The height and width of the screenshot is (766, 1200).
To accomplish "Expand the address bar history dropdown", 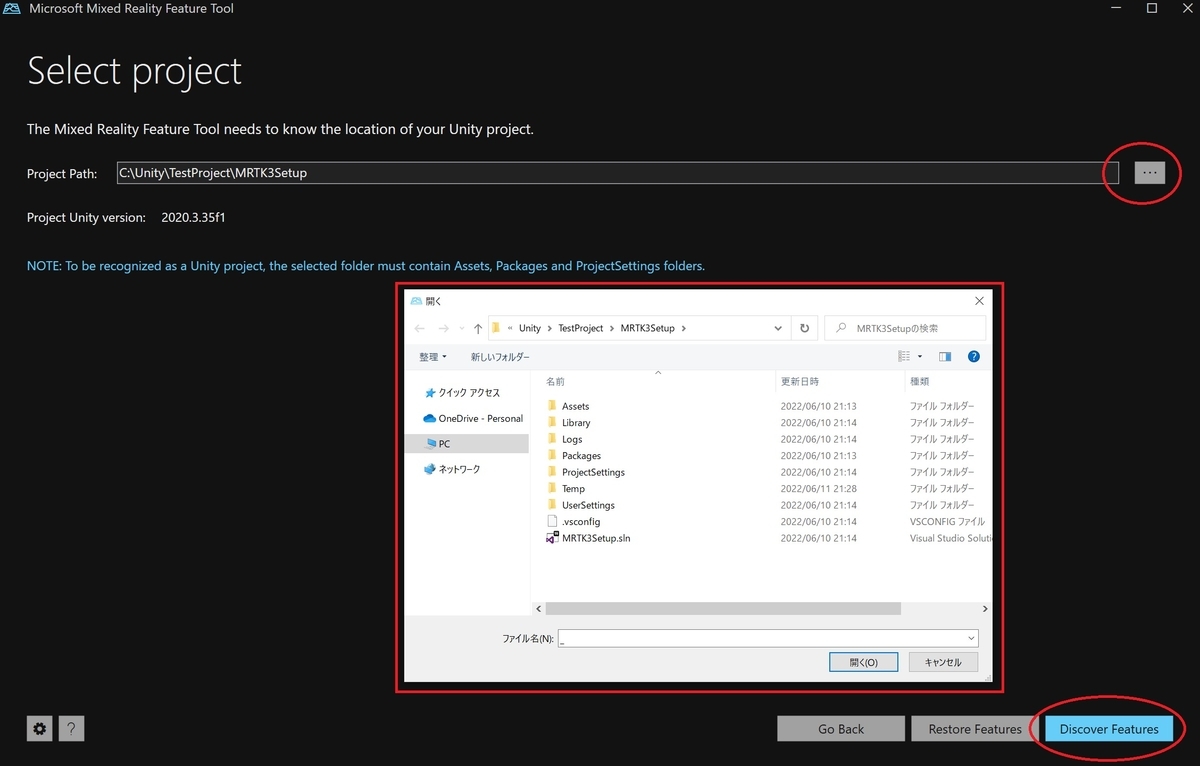I will [778, 328].
